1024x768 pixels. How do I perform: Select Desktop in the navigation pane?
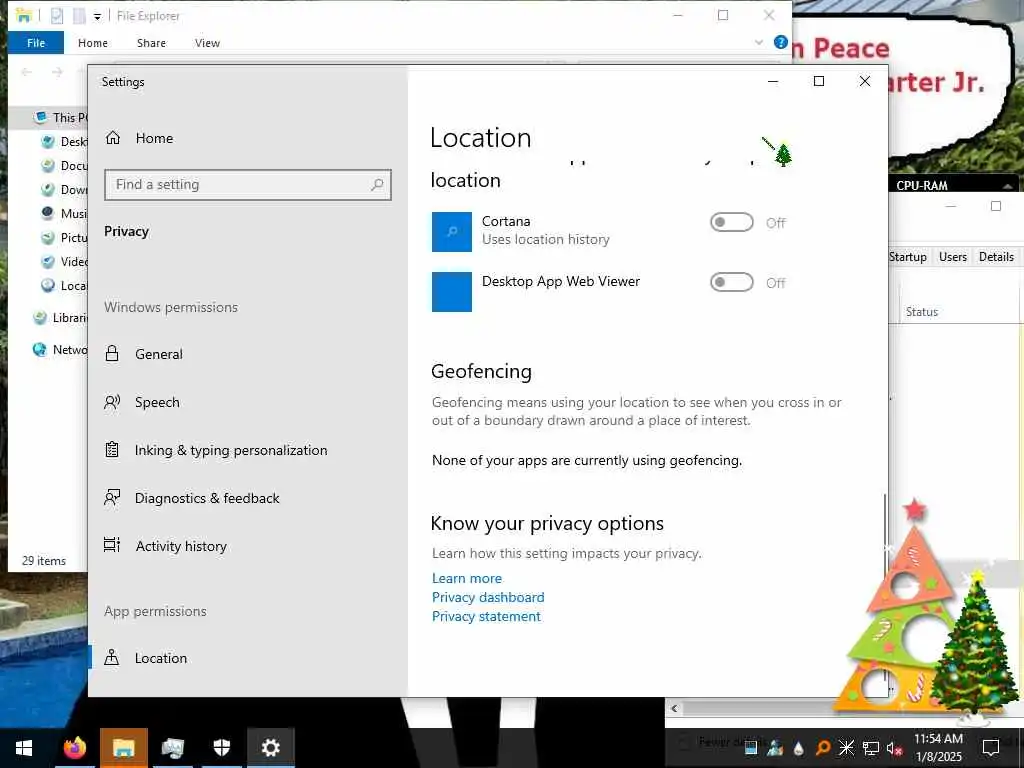[x=73, y=142]
